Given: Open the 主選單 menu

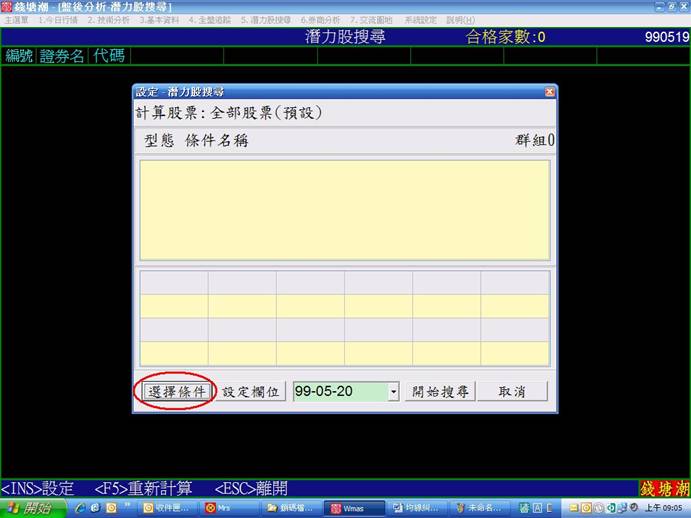Looking at the screenshot, I should 16,20.
